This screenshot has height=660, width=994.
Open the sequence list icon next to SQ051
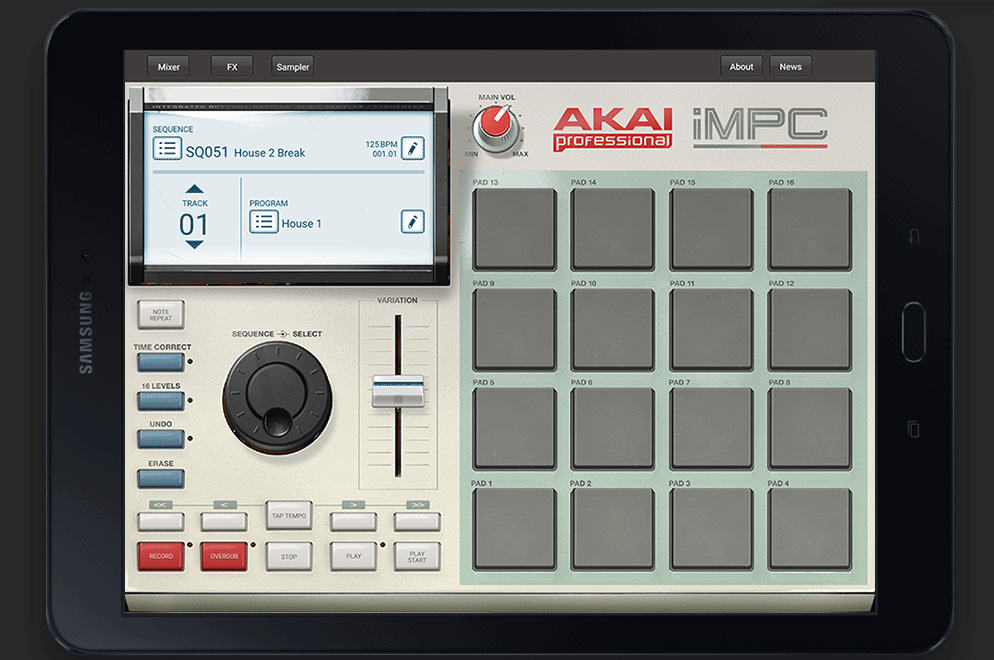[168, 147]
